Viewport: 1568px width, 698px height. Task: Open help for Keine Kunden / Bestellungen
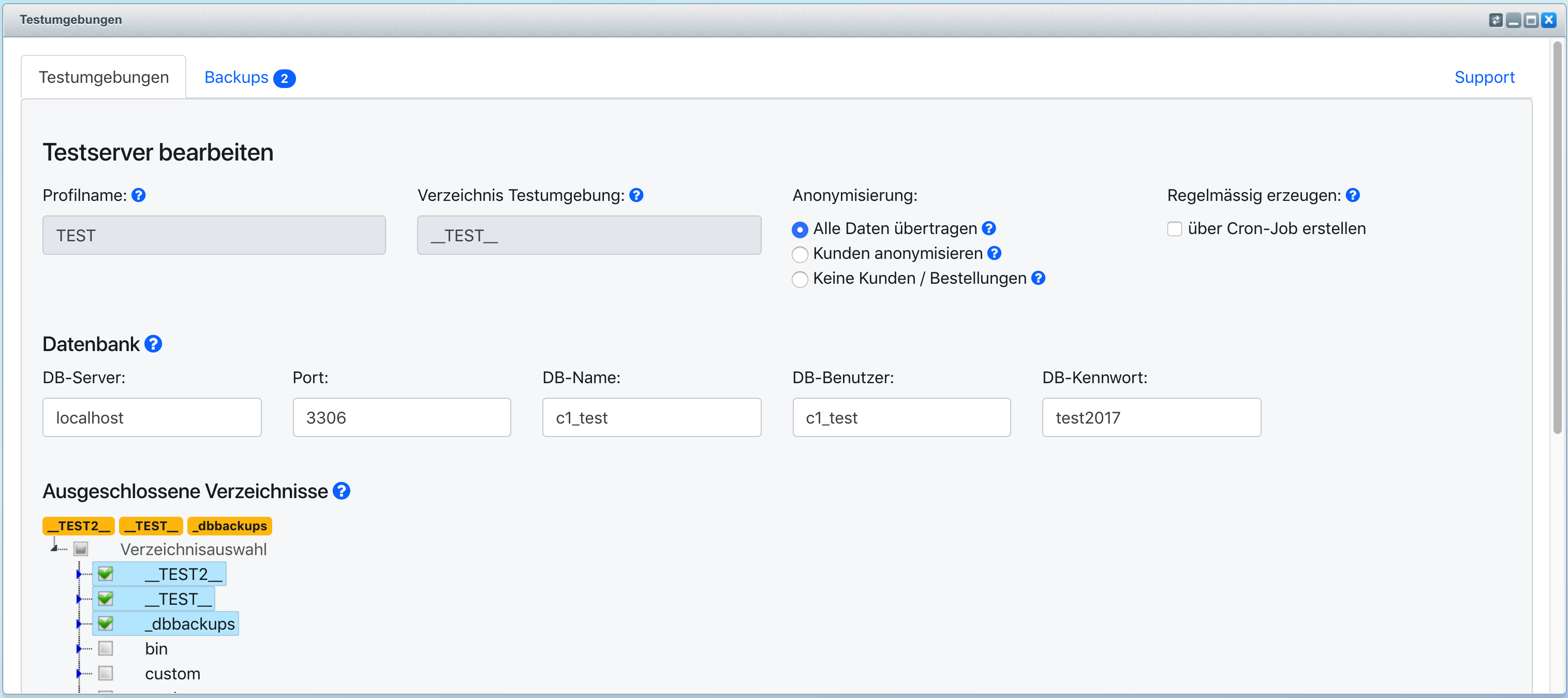1038,279
